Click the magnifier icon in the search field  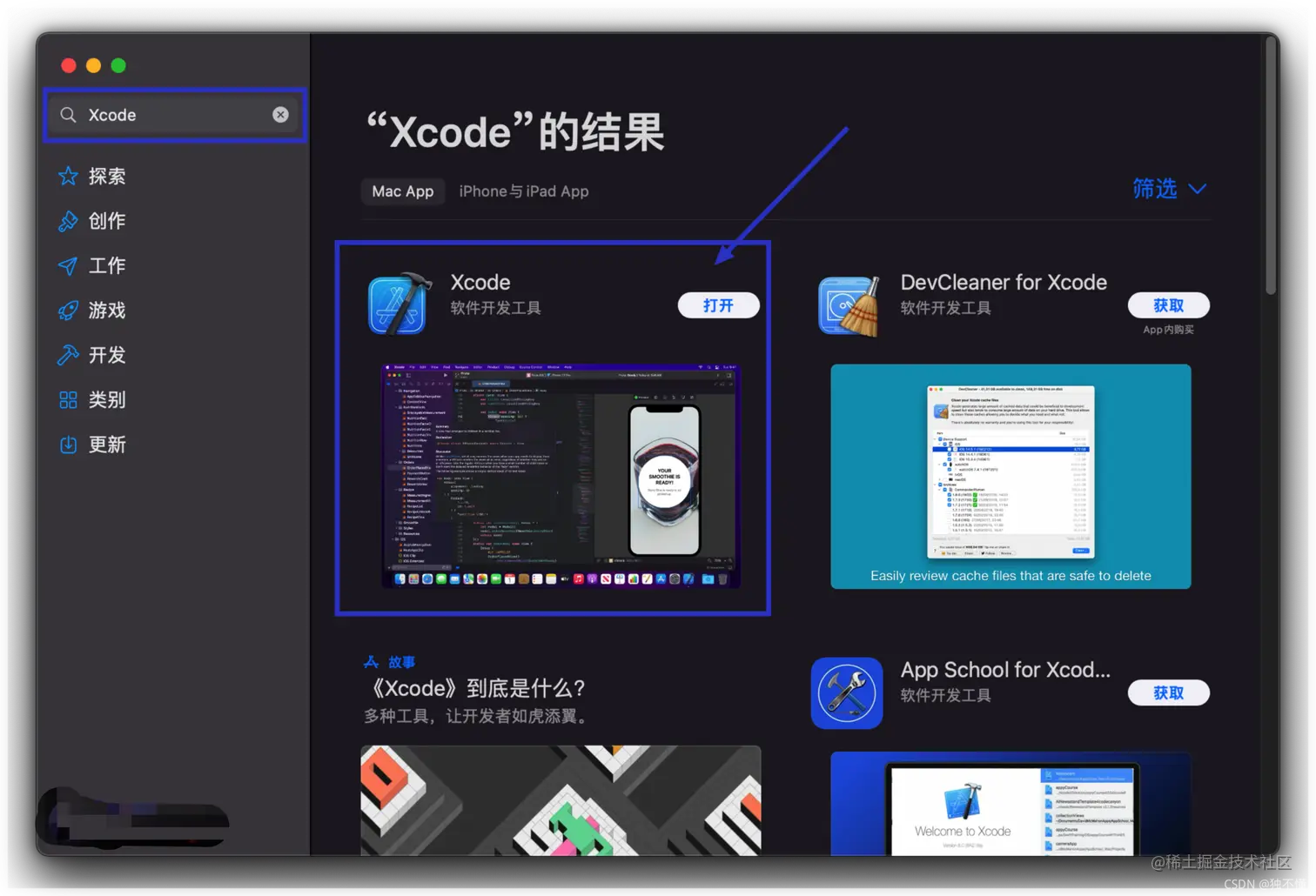coord(68,115)
